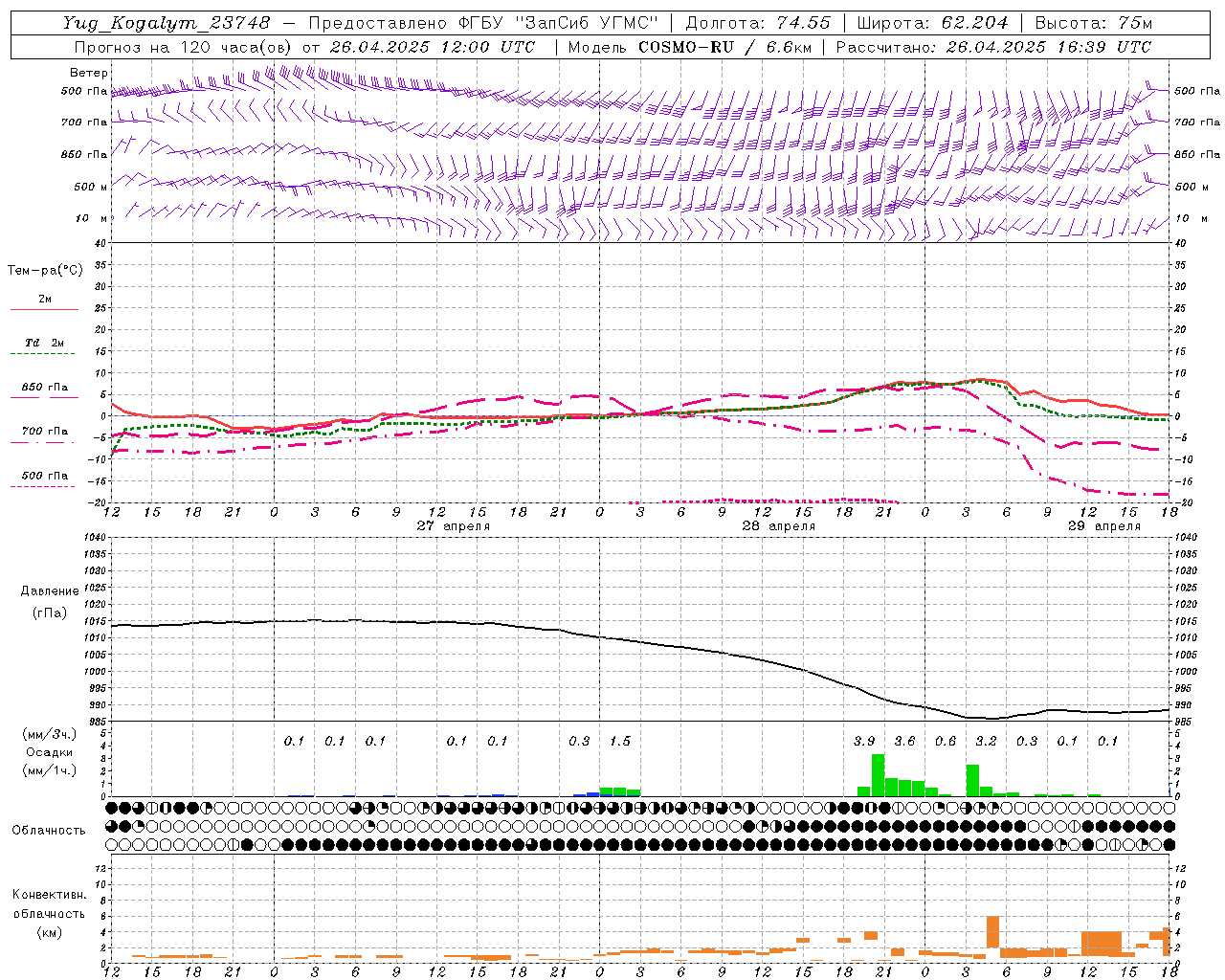The image size is (1225, 980).
Task: Click the Облачность row label
Action: pos(49,830)
